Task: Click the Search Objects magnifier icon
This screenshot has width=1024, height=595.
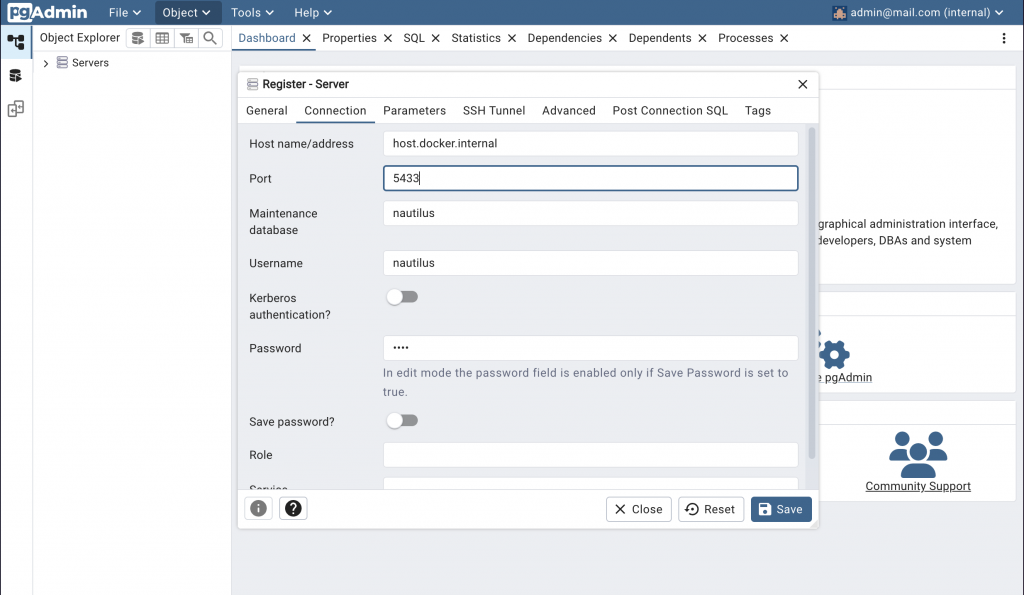Action: click(210, 39)
